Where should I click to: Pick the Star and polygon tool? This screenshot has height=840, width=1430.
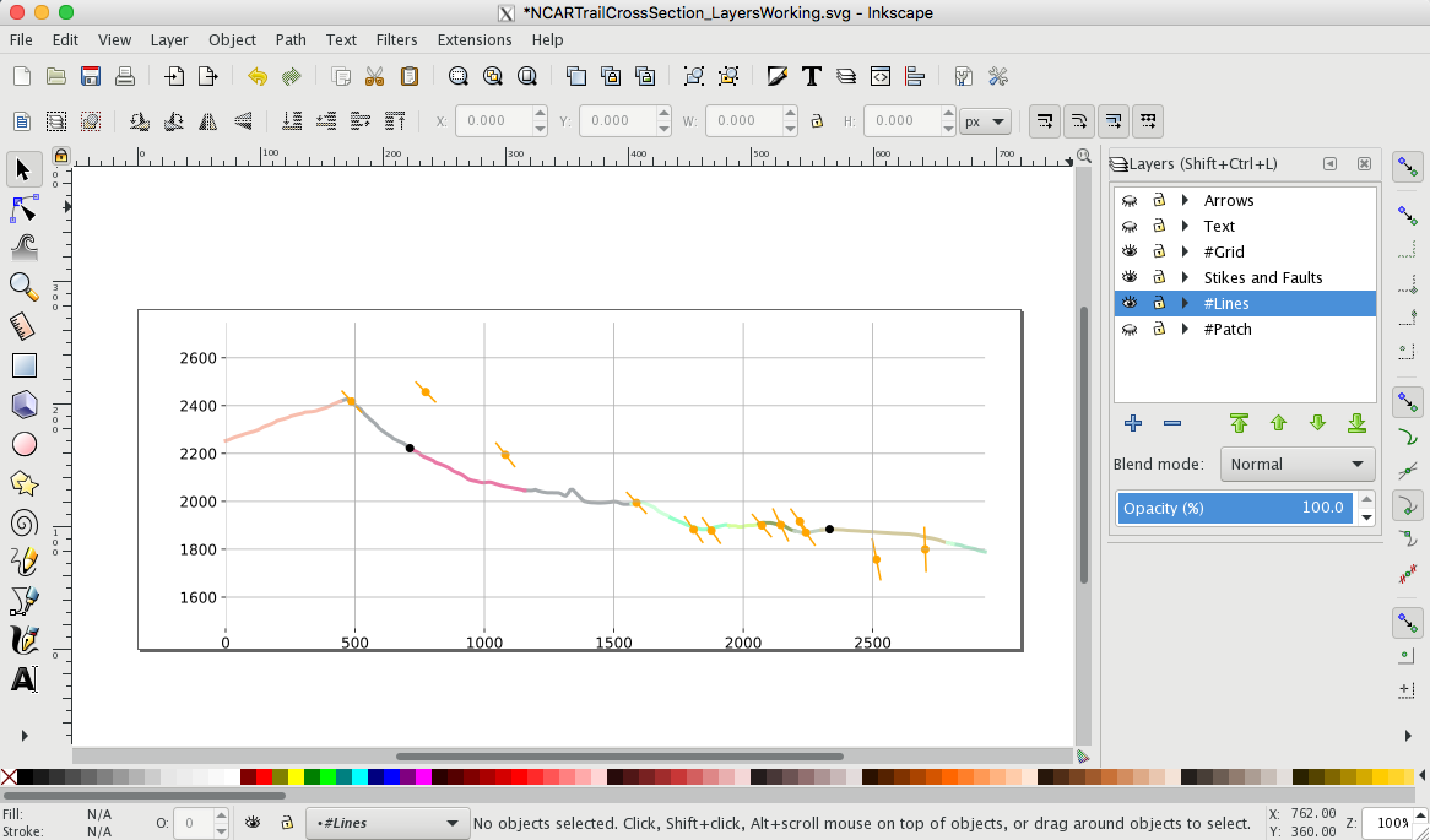coord(23,484)
